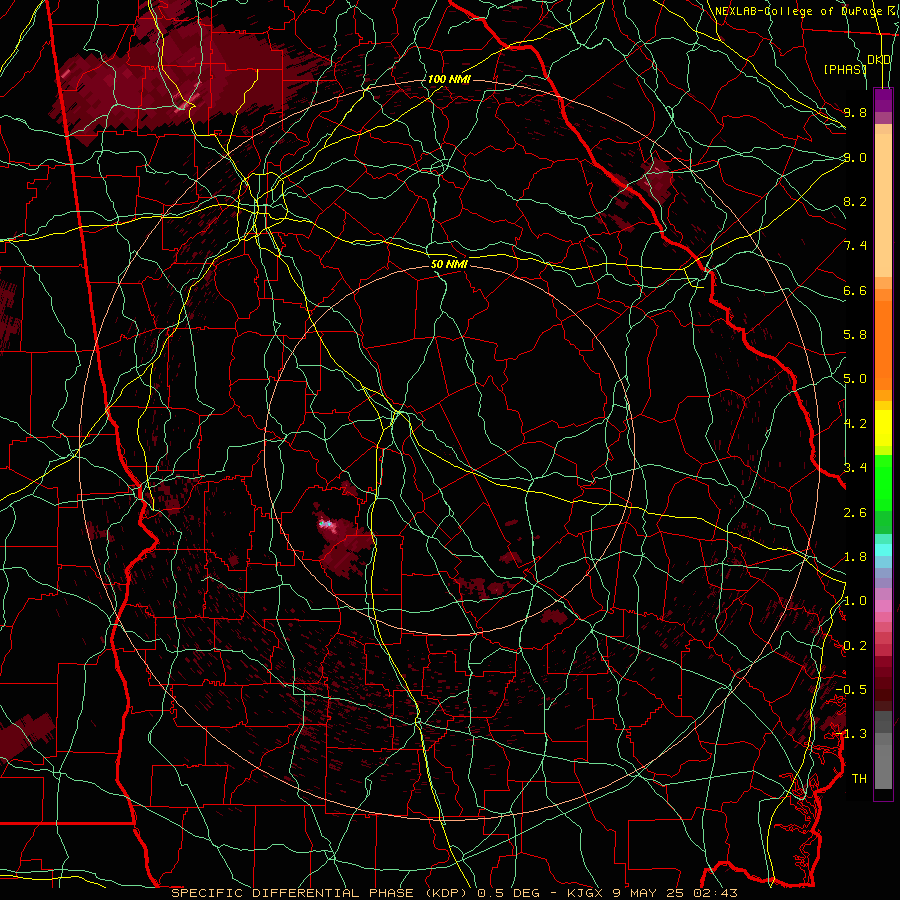Click the "9.8" color scale value

coord(855,112)
